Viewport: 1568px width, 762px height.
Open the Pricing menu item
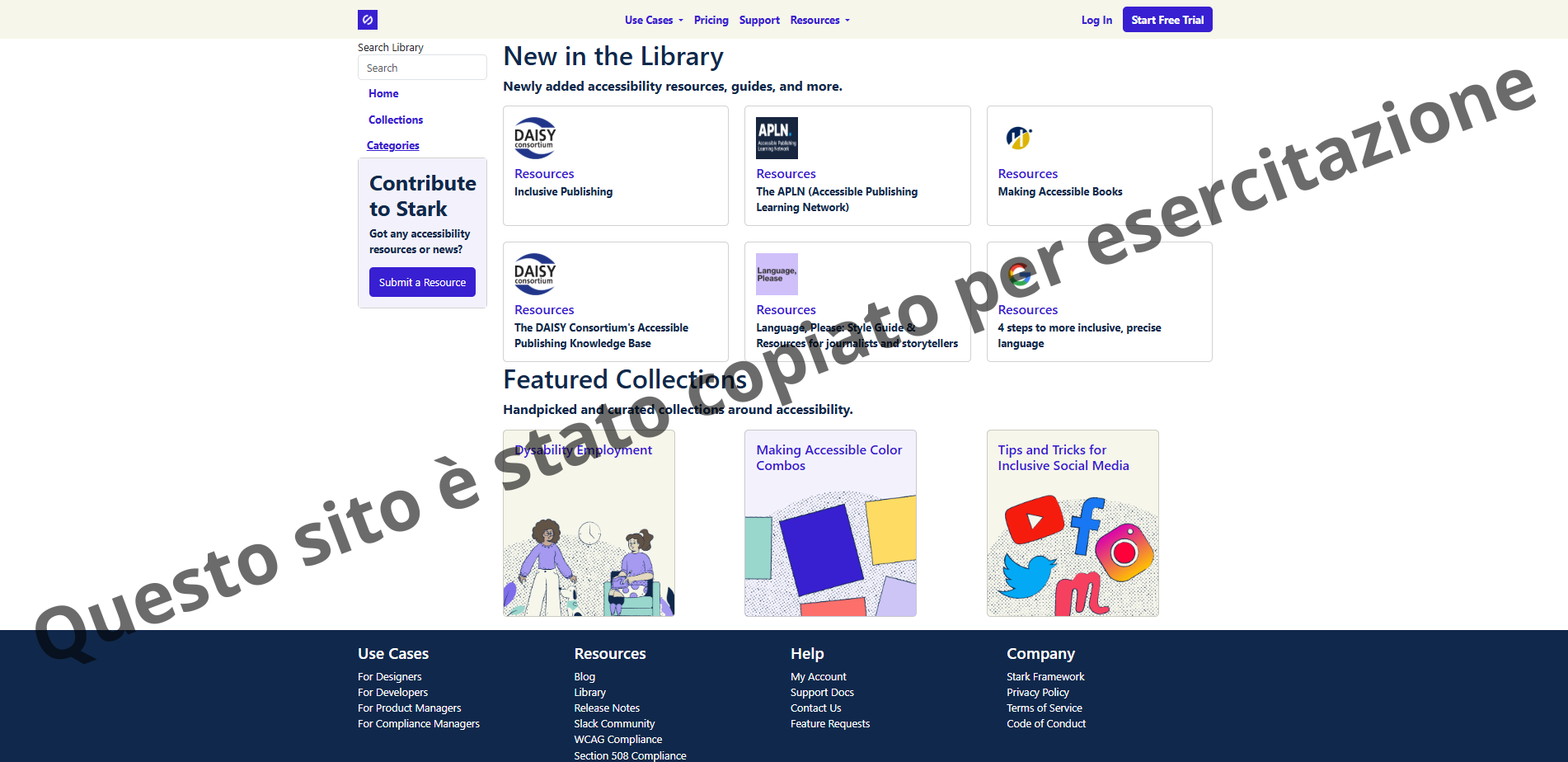711,20
